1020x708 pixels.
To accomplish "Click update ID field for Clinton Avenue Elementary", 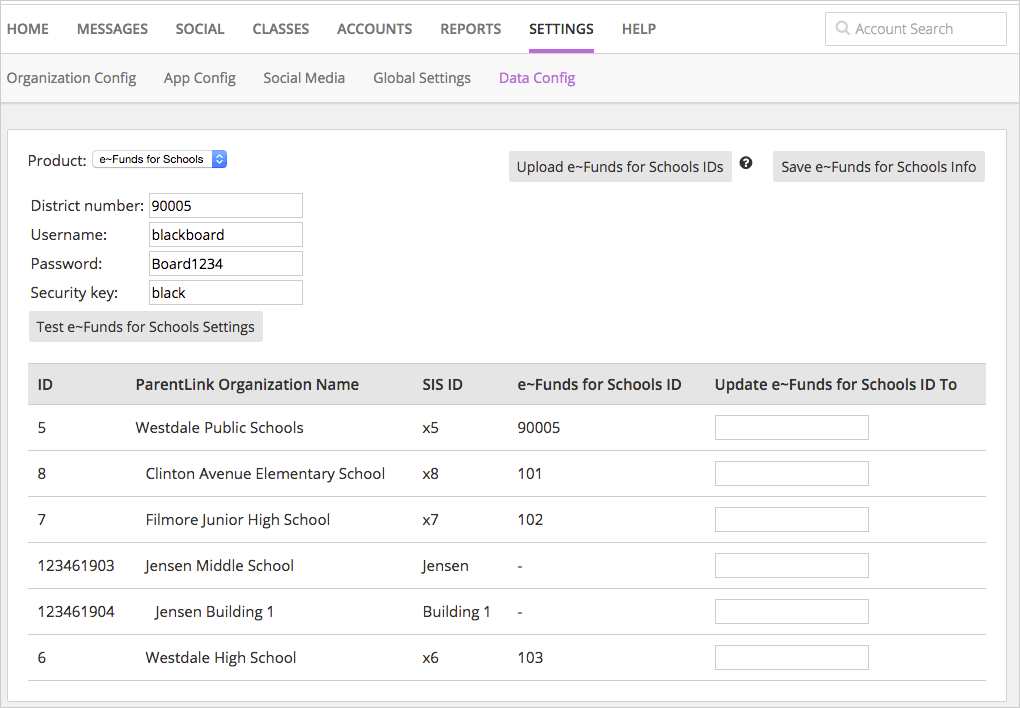I will coord(792,473).
